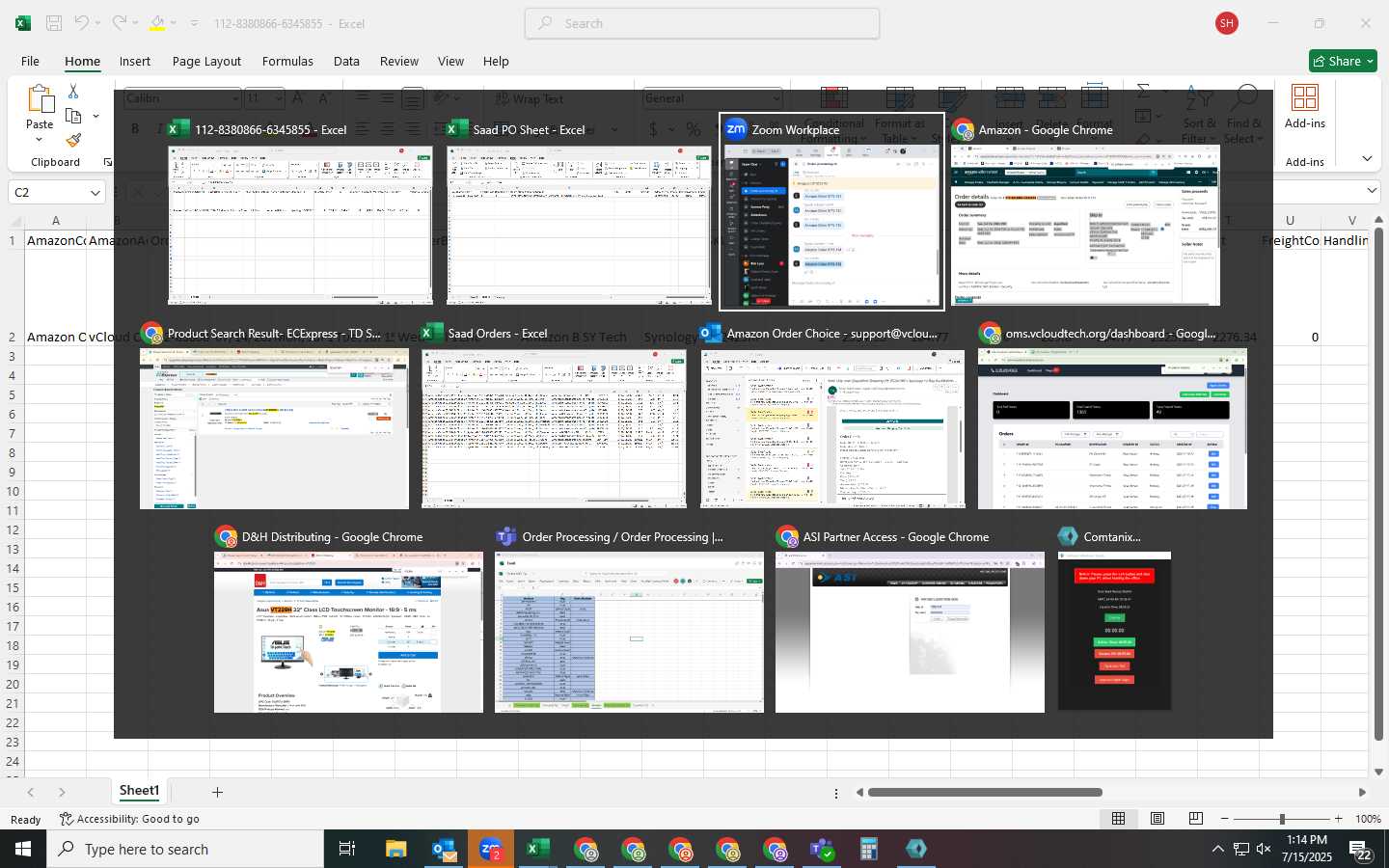Open Task View from the taskbar

point(347,849)
